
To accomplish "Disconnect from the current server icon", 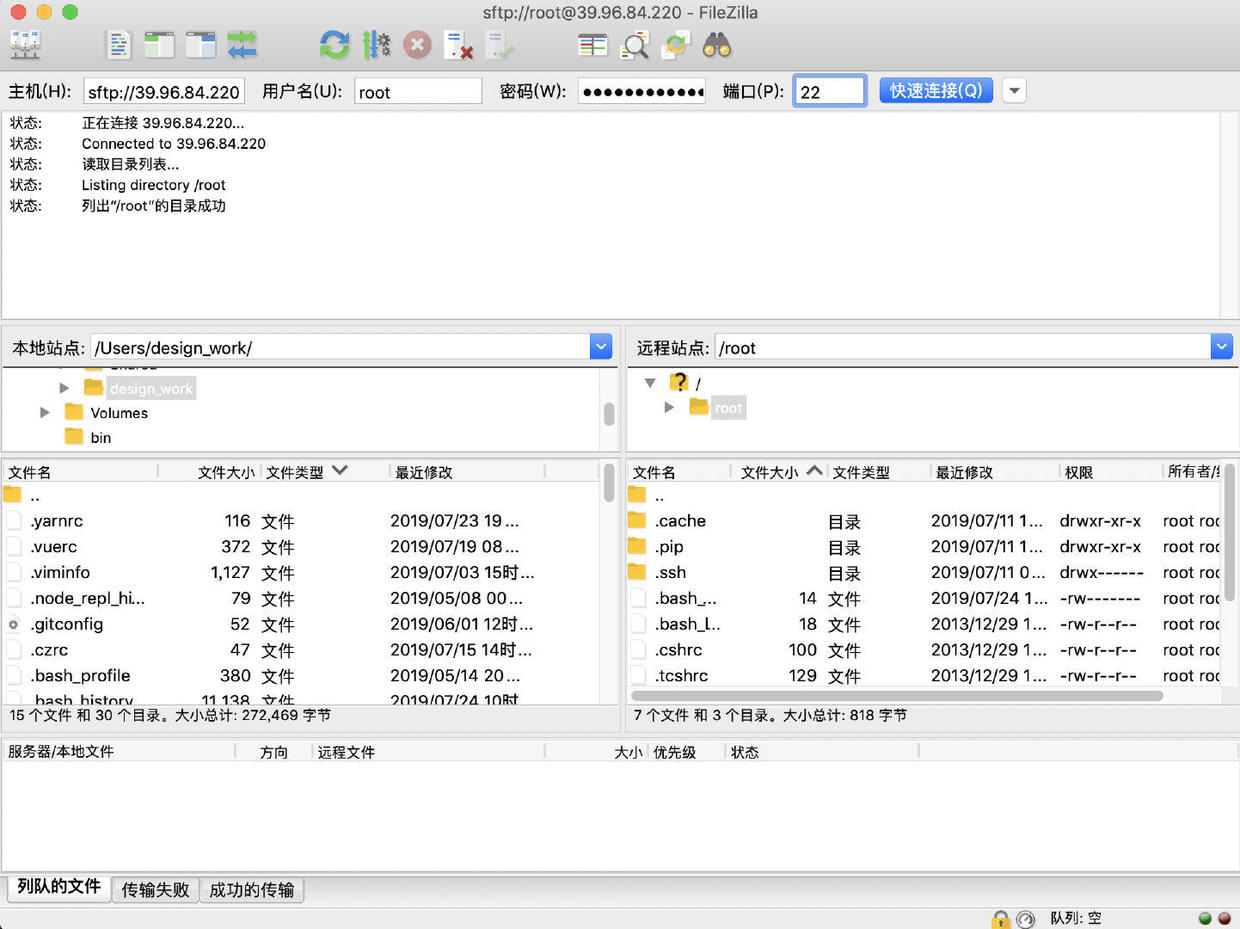I will pyautogui.click(x=458, y=44).
